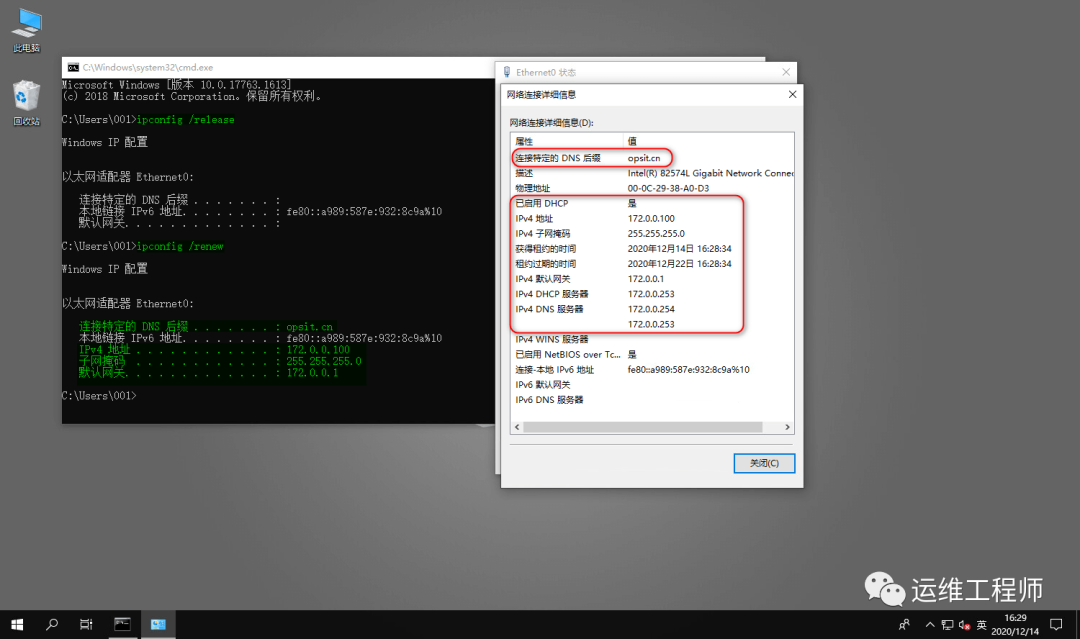This screenshot has width=1080, height=639.
Task: Select the opsit.cn DNS suffix value
Action: pyautogui.click(x=643, y=158)
